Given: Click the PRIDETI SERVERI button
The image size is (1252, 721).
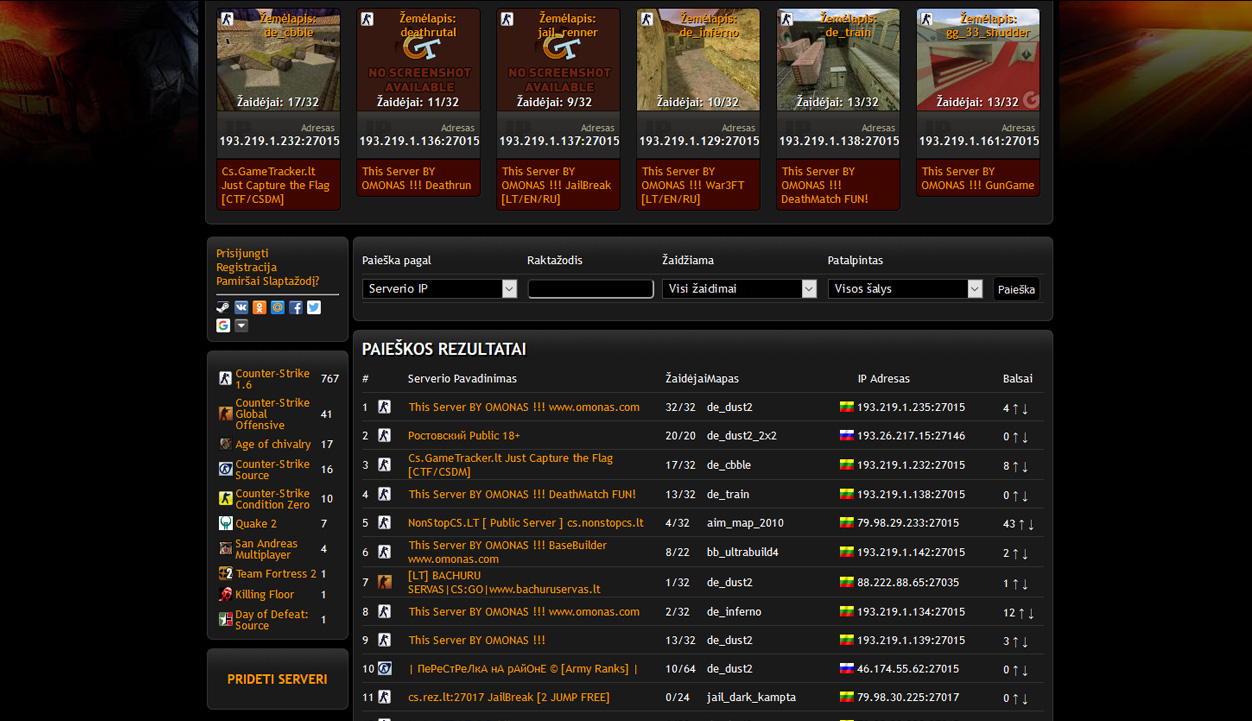Looking at the screenshot, I should coord(277,679).
